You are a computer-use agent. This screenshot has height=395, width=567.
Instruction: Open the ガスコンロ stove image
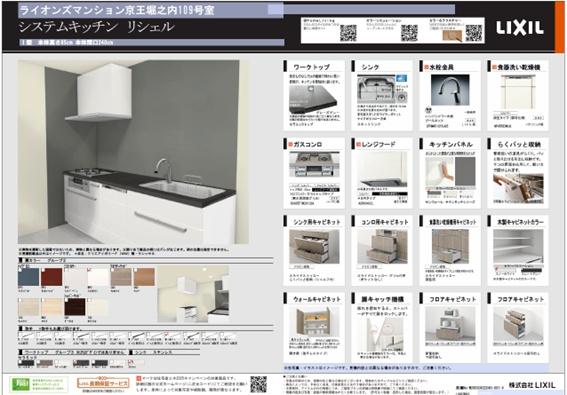coord(314,165)
